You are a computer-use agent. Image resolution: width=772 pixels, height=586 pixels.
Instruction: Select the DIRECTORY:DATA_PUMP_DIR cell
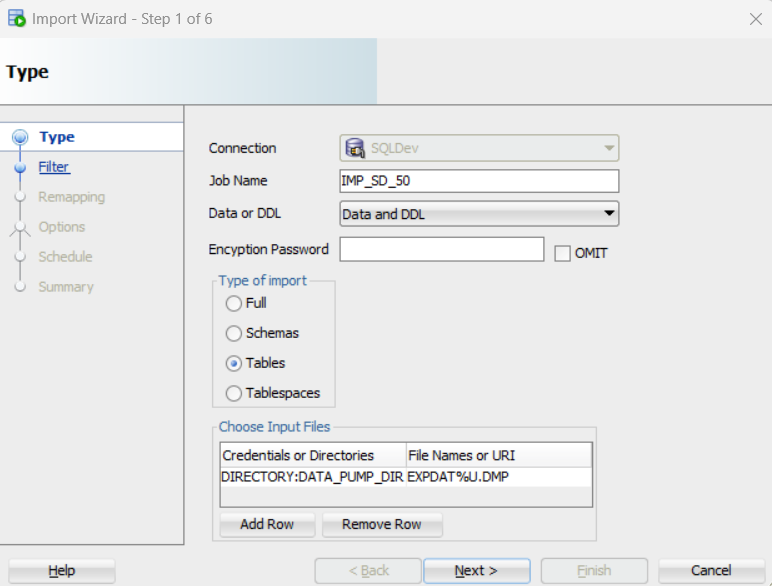click(313, 477)
